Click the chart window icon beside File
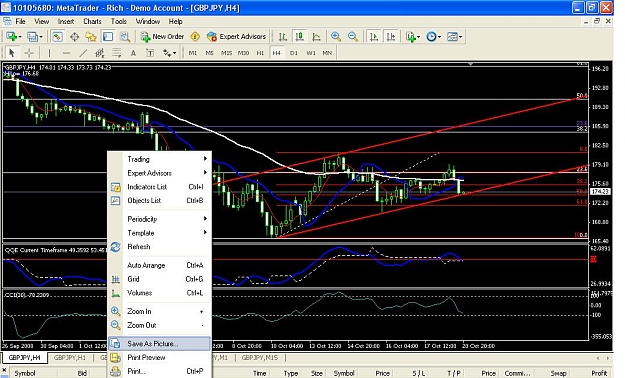The image size is (625, 378). click(x=7, y=21)
